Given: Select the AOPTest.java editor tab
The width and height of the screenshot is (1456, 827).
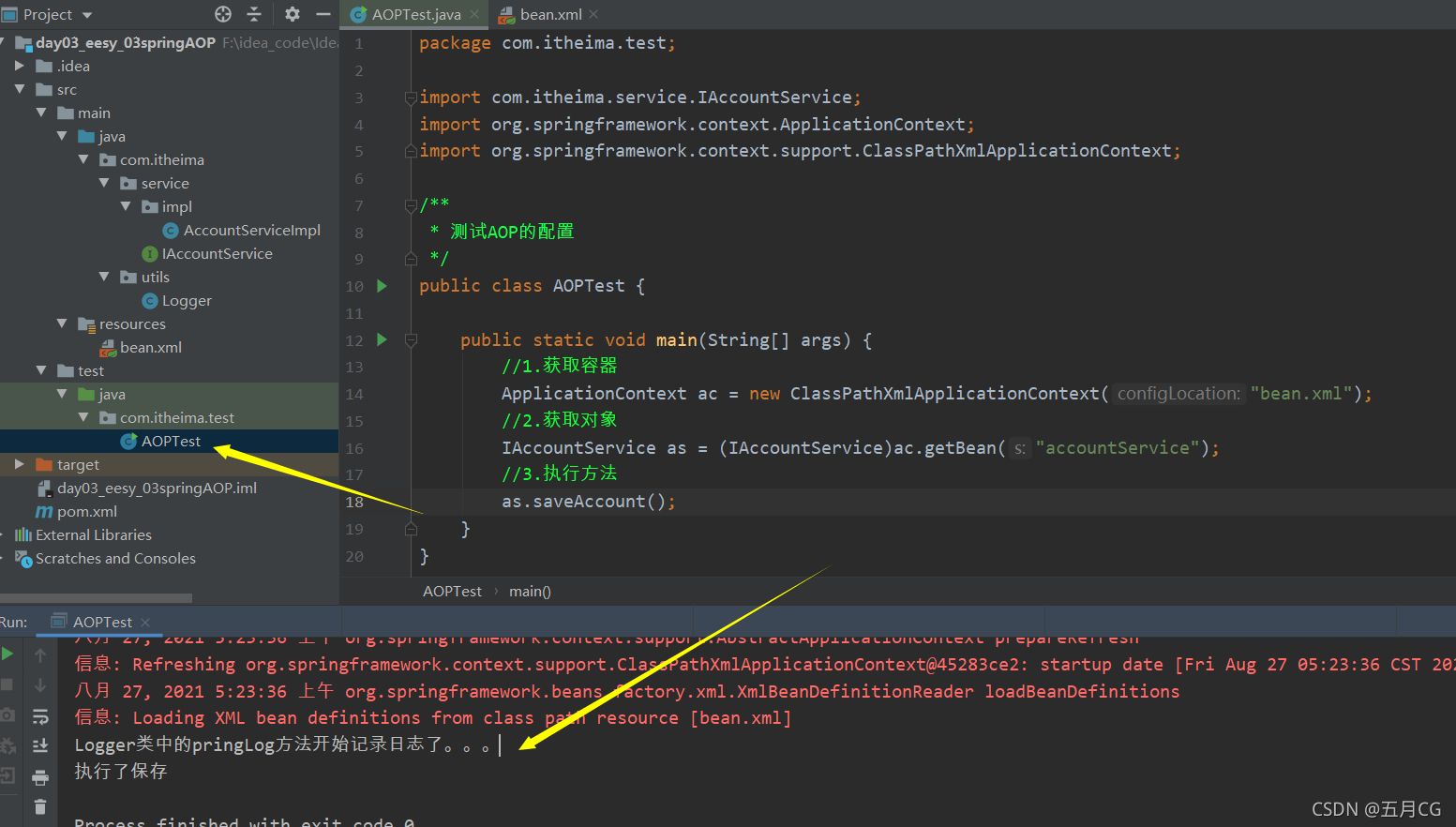Looking at the screenshot, I should (416, 14).
